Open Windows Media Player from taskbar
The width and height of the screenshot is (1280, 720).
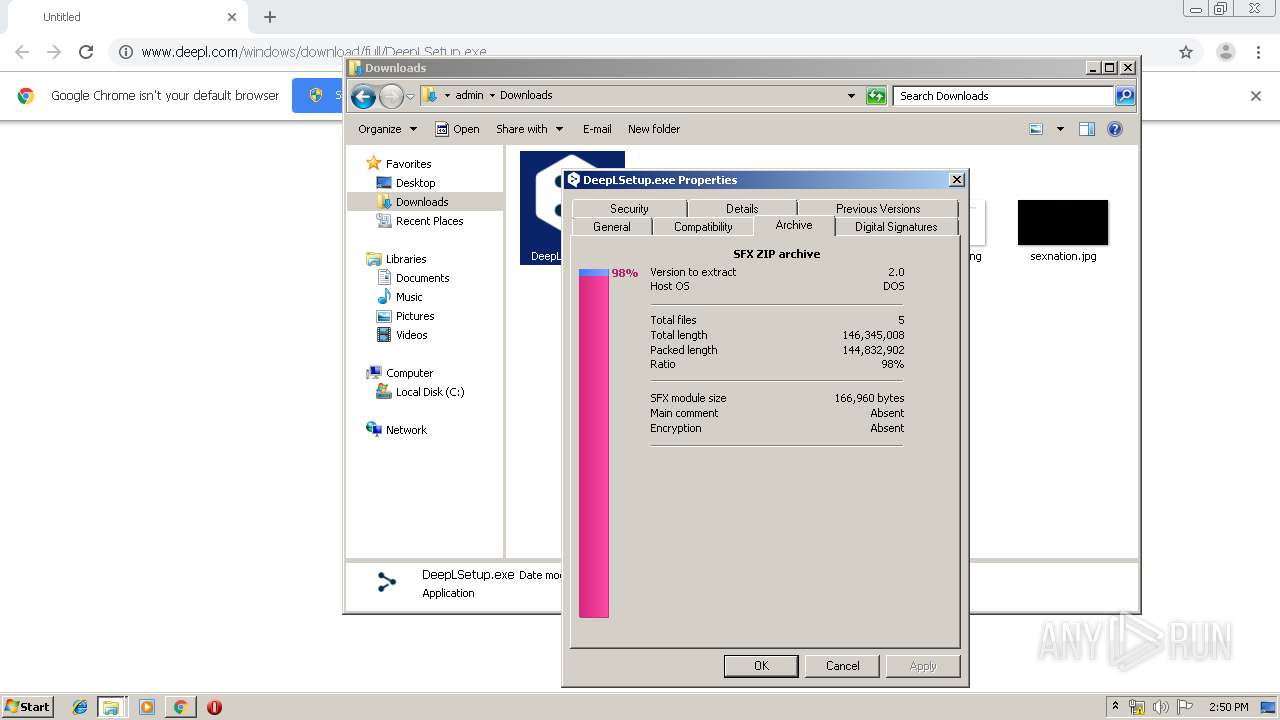[x=147, y=707]
